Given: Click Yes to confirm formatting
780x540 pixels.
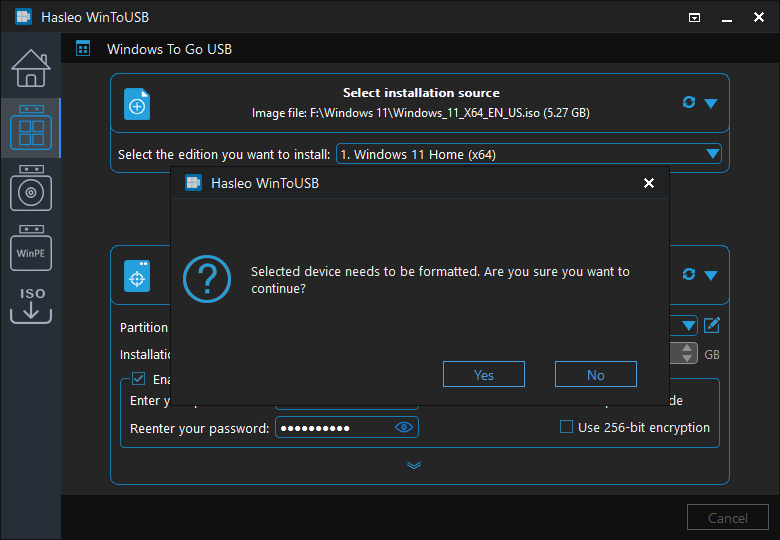Looking at the screenshot, I should (484, 374).
